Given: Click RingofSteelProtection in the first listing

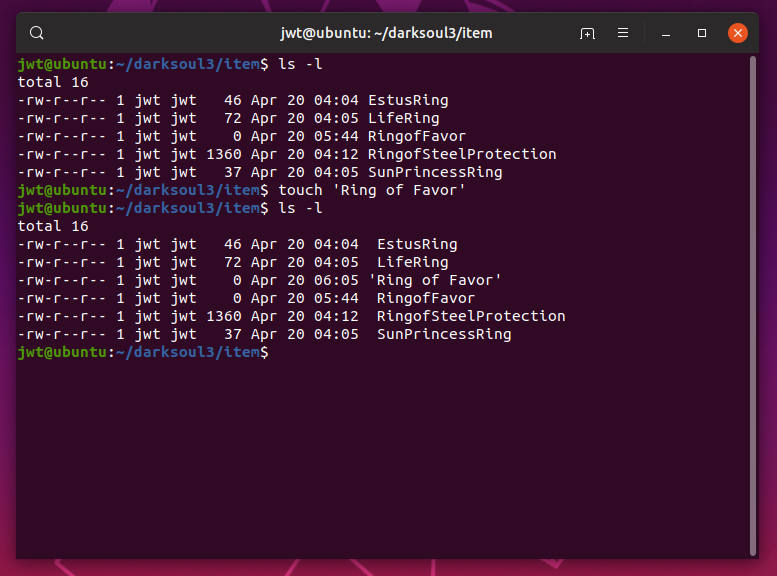Looking at the screenshot, I should (x=462, y=154).
